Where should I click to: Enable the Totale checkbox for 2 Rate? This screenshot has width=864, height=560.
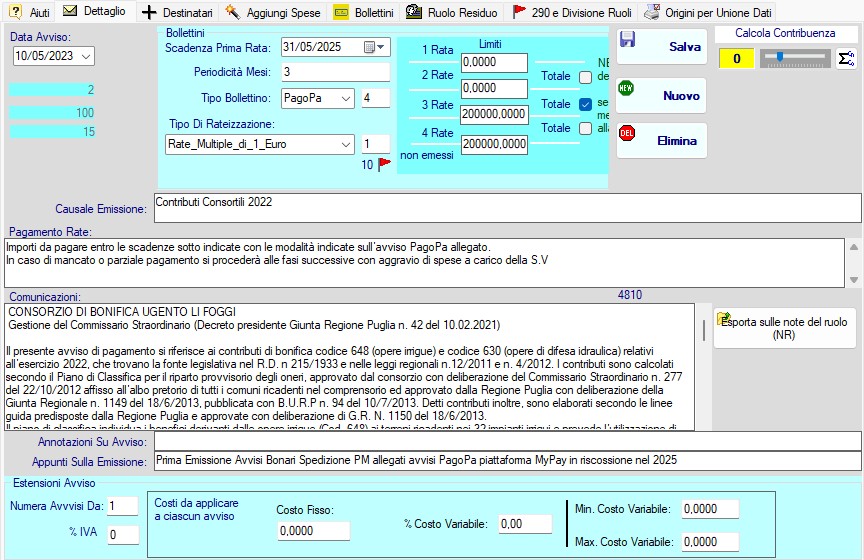coord(586,77)
